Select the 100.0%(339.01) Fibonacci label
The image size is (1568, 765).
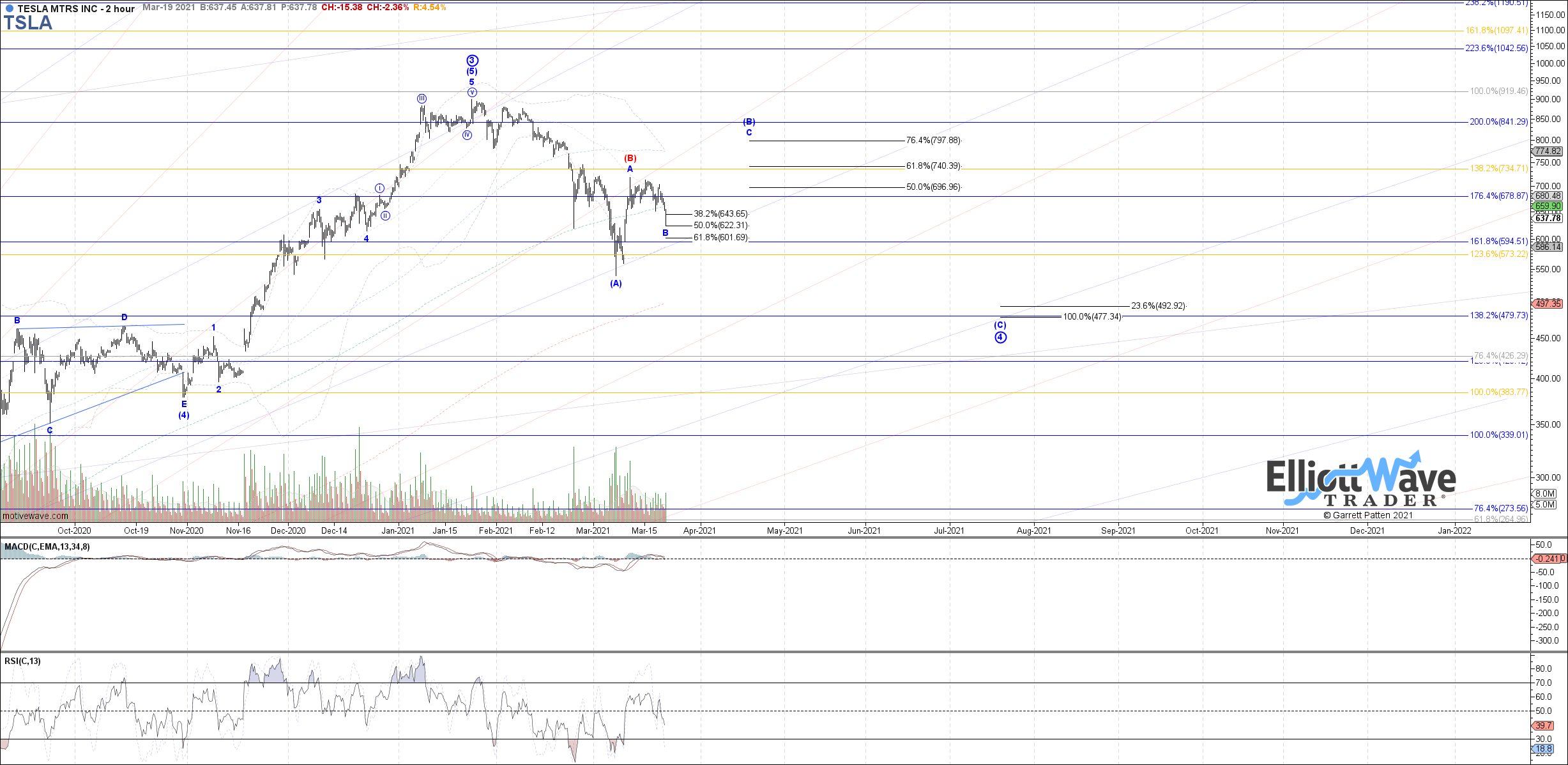pos(1498,435)
